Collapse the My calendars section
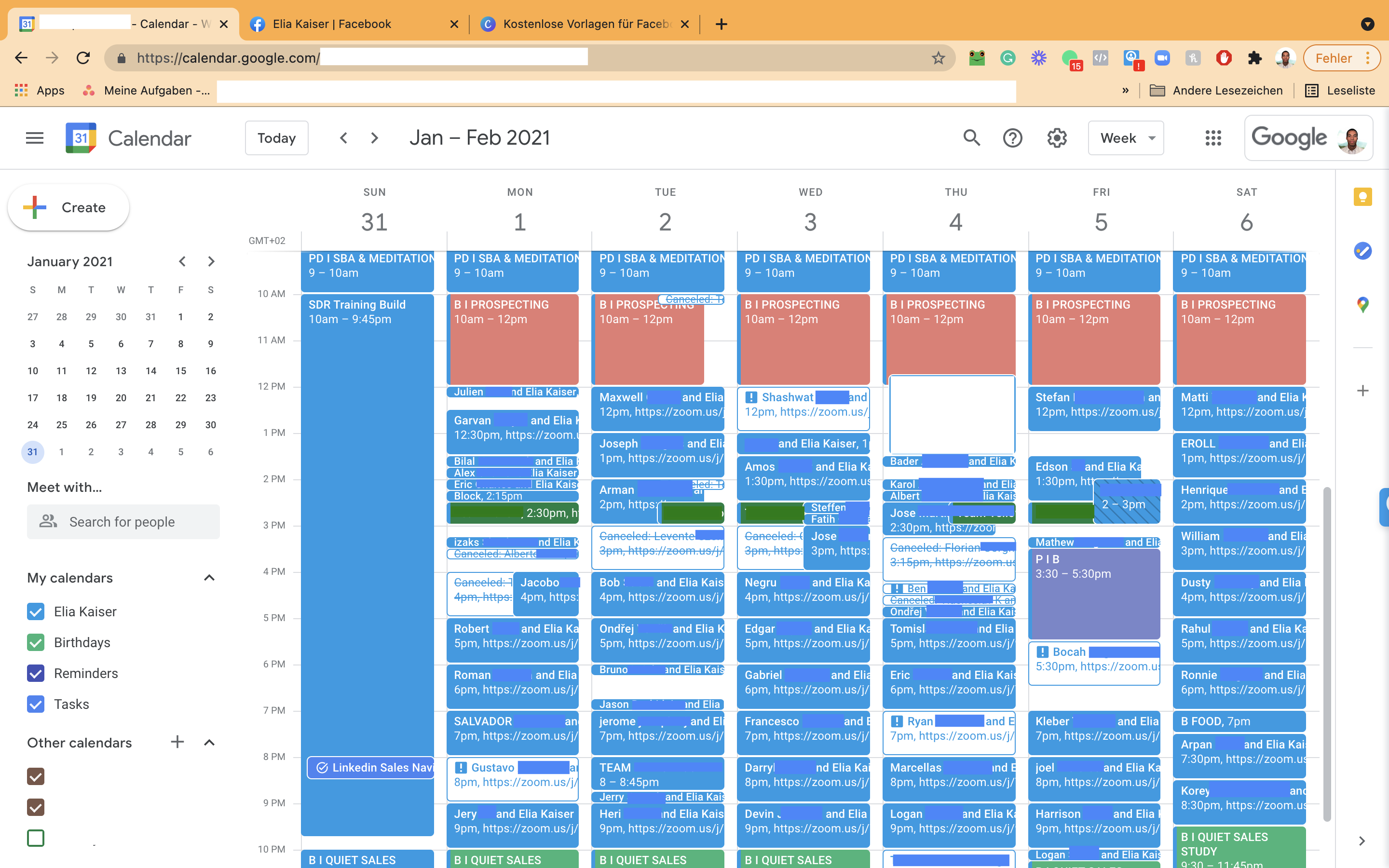This screenshot has height=868, width=1389. coord(209,578)
